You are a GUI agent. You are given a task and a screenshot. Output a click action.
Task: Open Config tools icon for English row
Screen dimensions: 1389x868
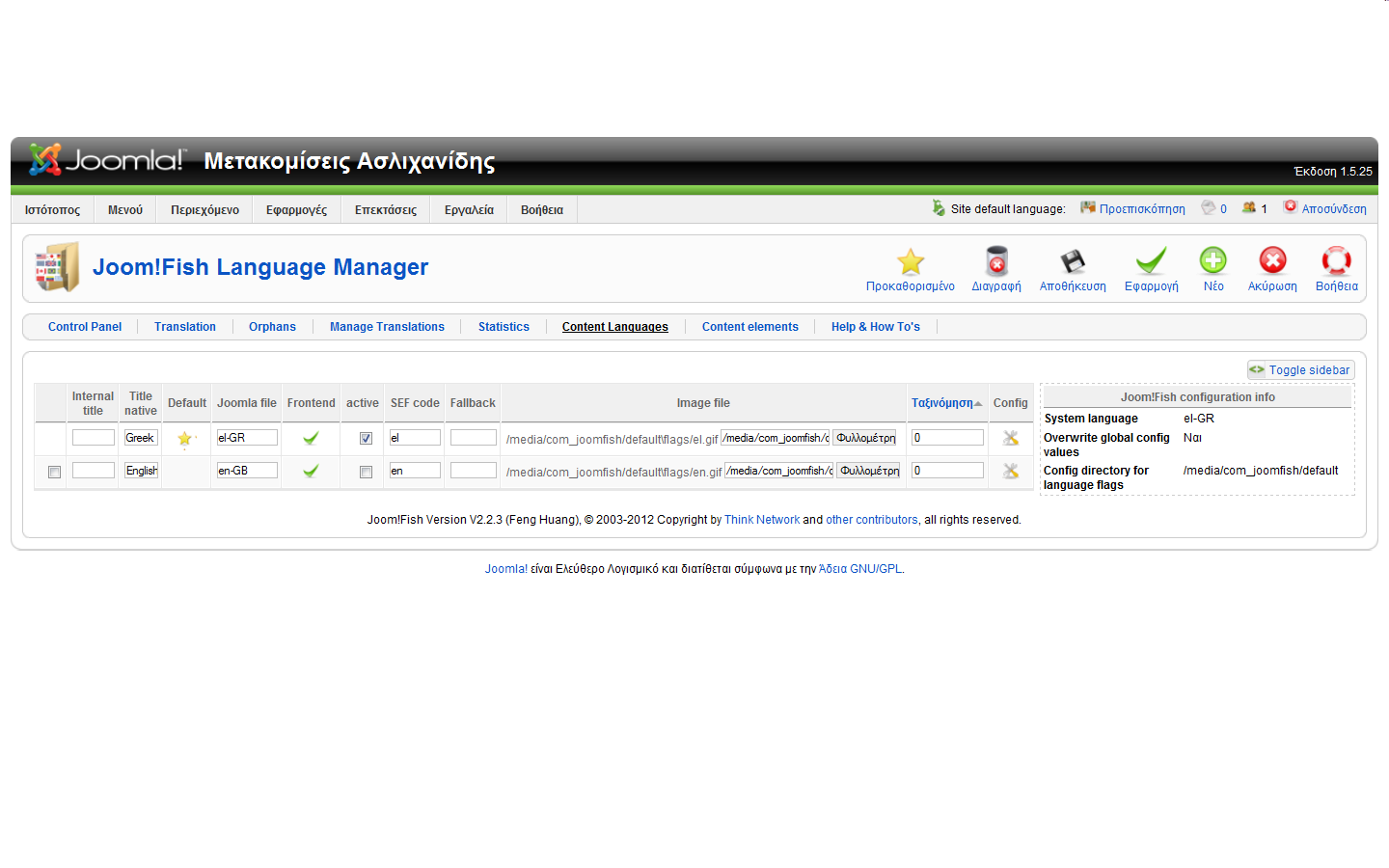1011,471
